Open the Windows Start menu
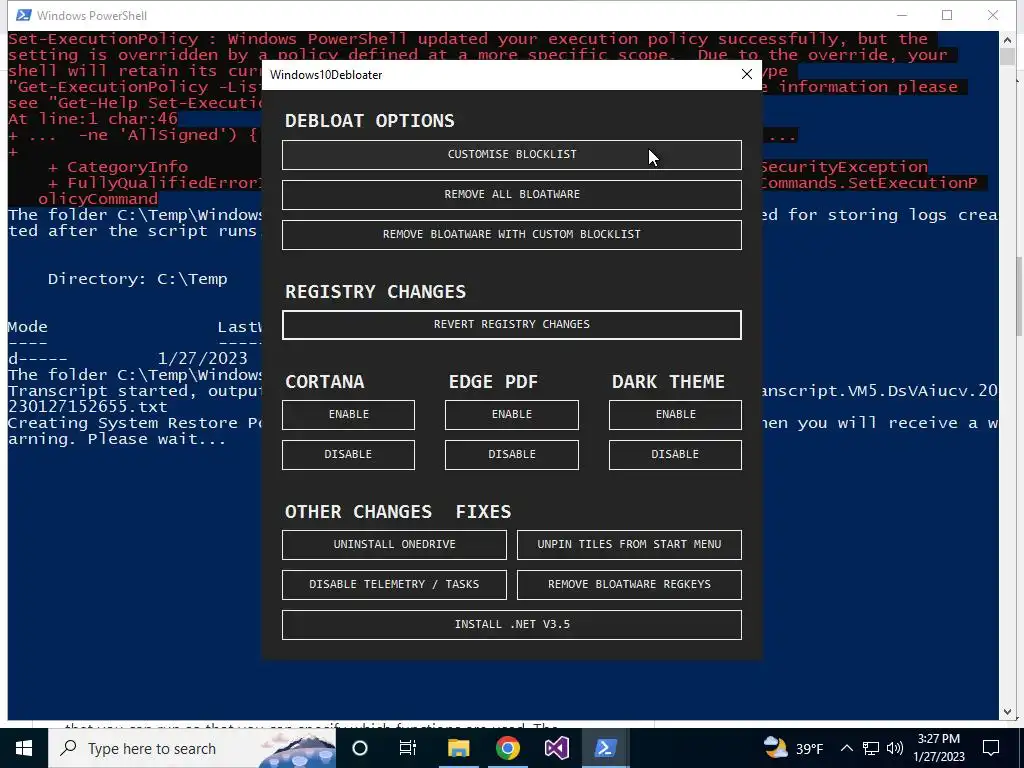The height and width of the screenshot is (768, 1024). click(24, 748)
